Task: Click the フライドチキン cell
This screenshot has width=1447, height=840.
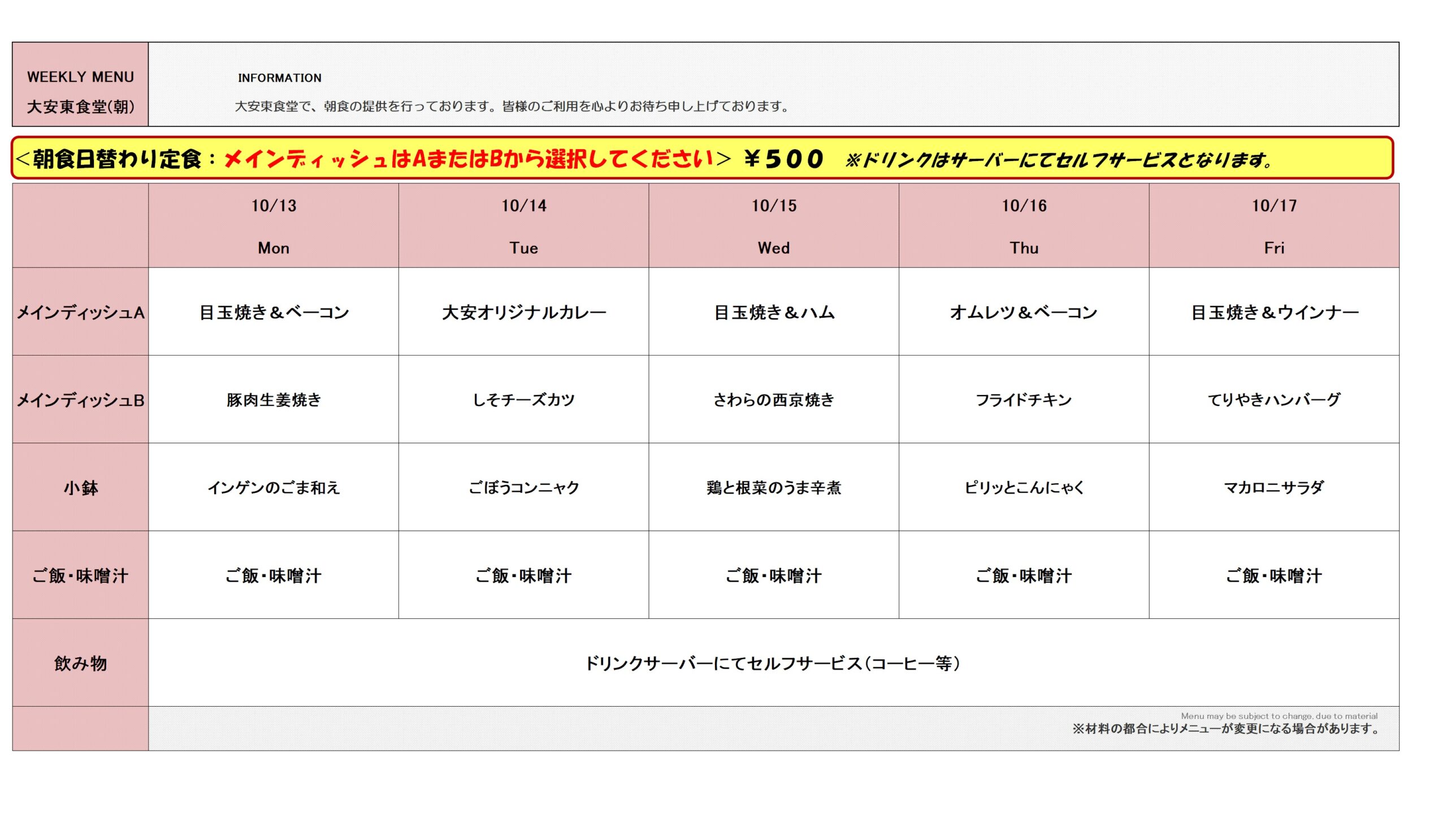Action: click(1024, 400)
